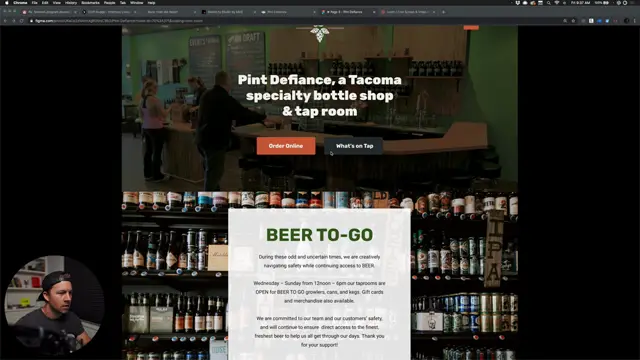Open the People menu
Viewport: 640px width, 360px height.
(109, 2)
